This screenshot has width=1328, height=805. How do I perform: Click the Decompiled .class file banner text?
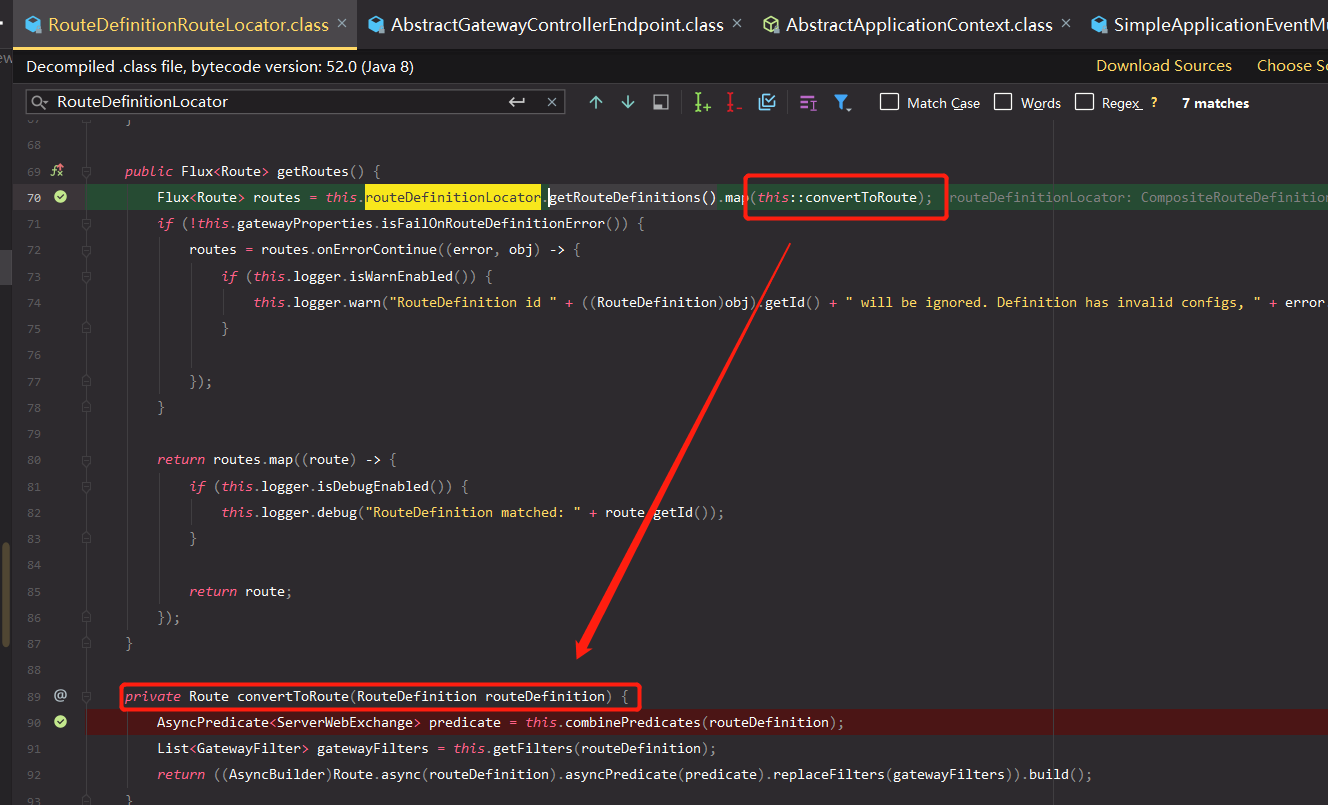pyautogui.click(x=220, y=66)
